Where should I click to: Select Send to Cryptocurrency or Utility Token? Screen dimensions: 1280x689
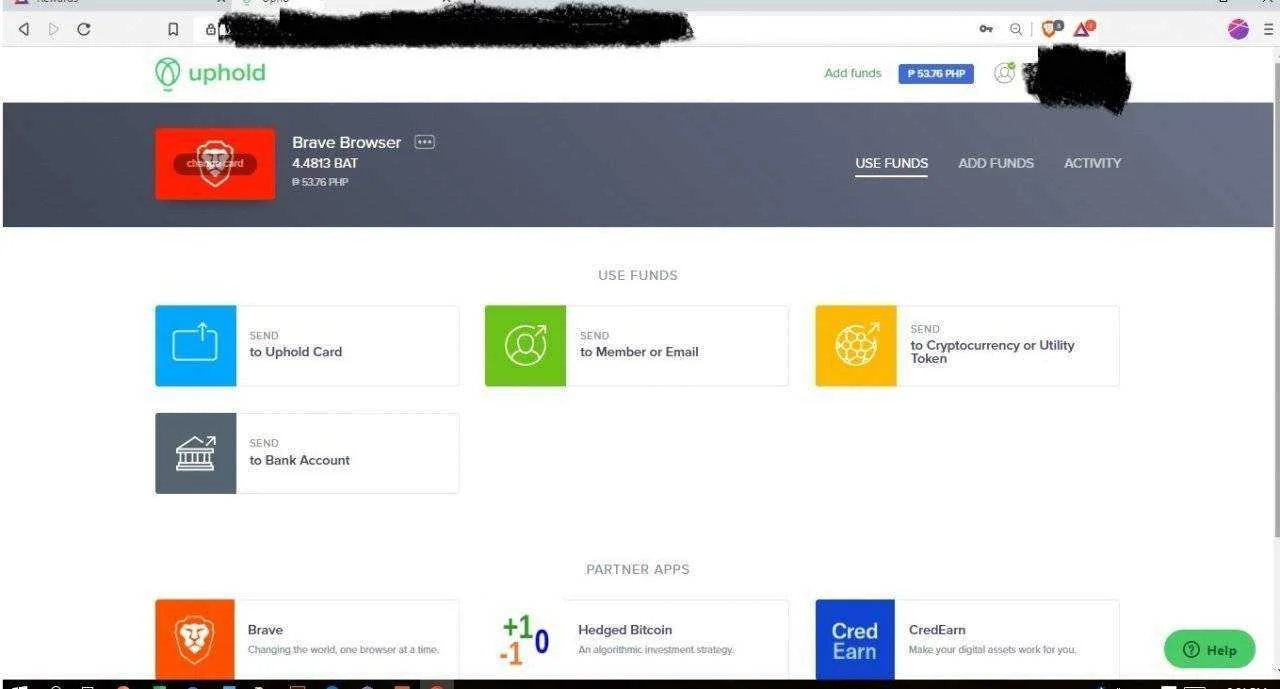(x=967, y=346)
